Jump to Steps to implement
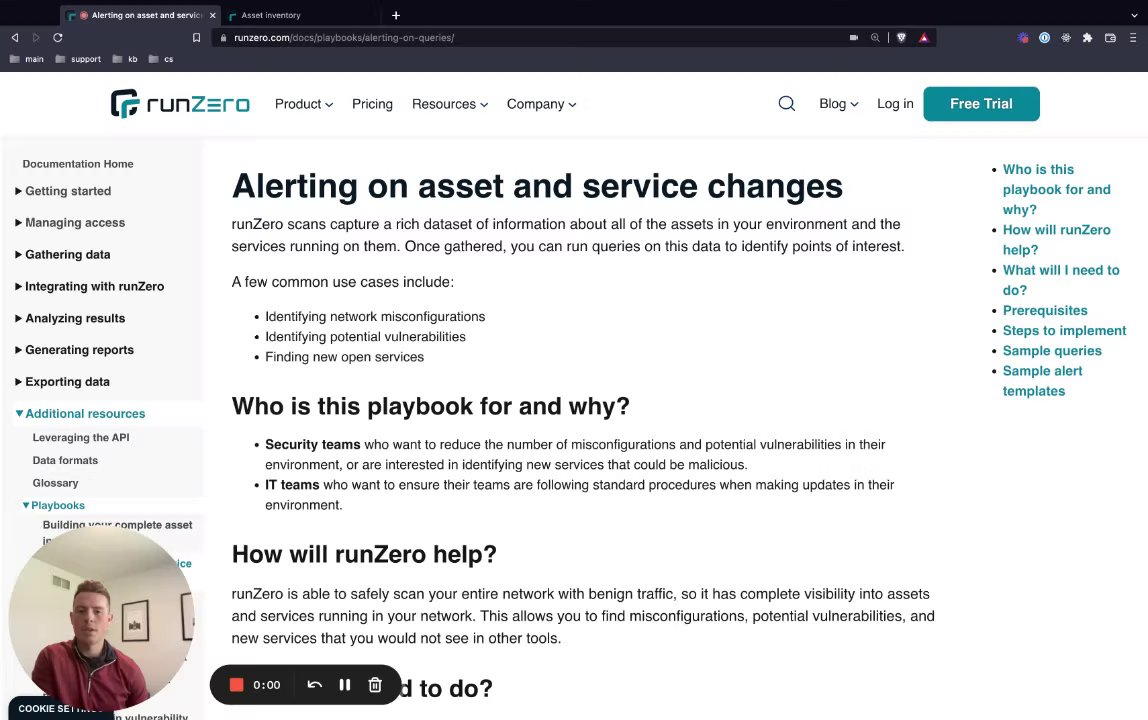The image size is (1148, 720). tap(1065, 330)
